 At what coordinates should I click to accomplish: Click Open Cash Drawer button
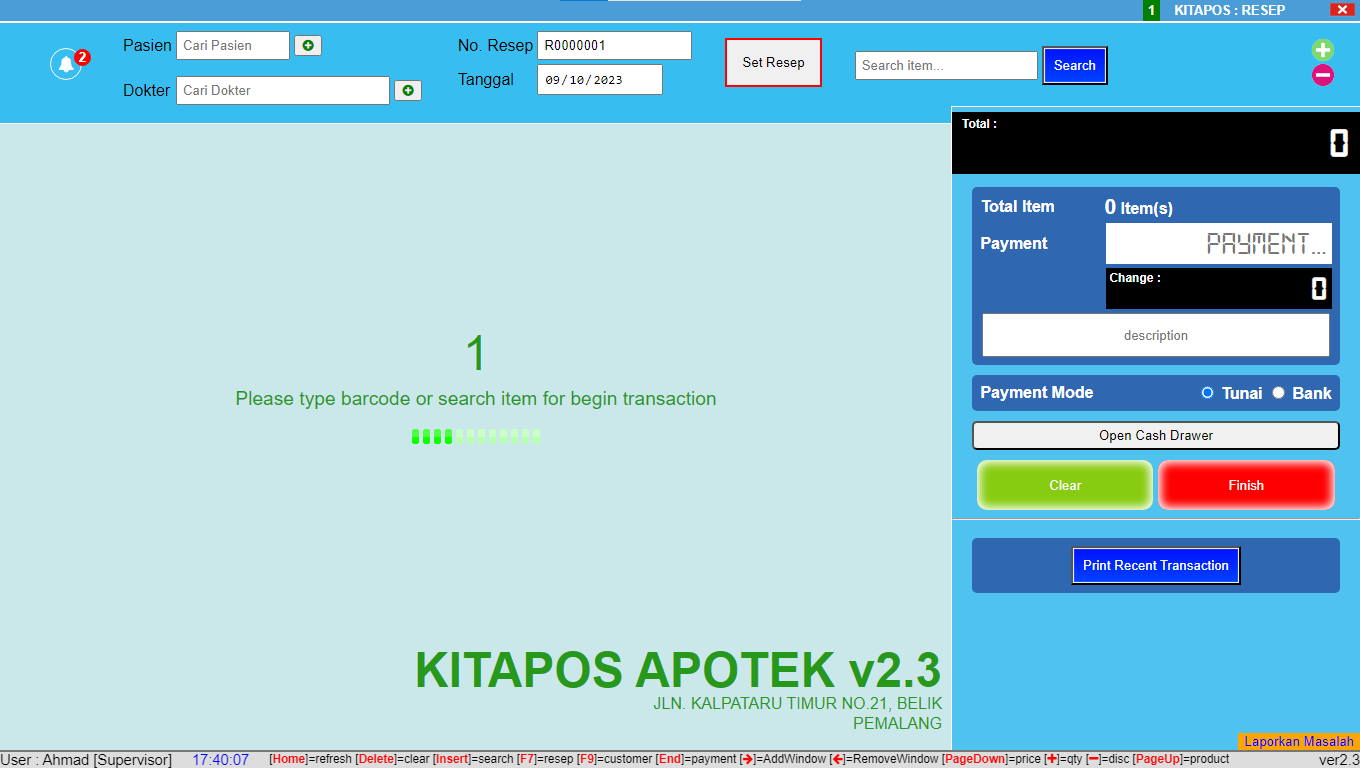pos(1155,436)
